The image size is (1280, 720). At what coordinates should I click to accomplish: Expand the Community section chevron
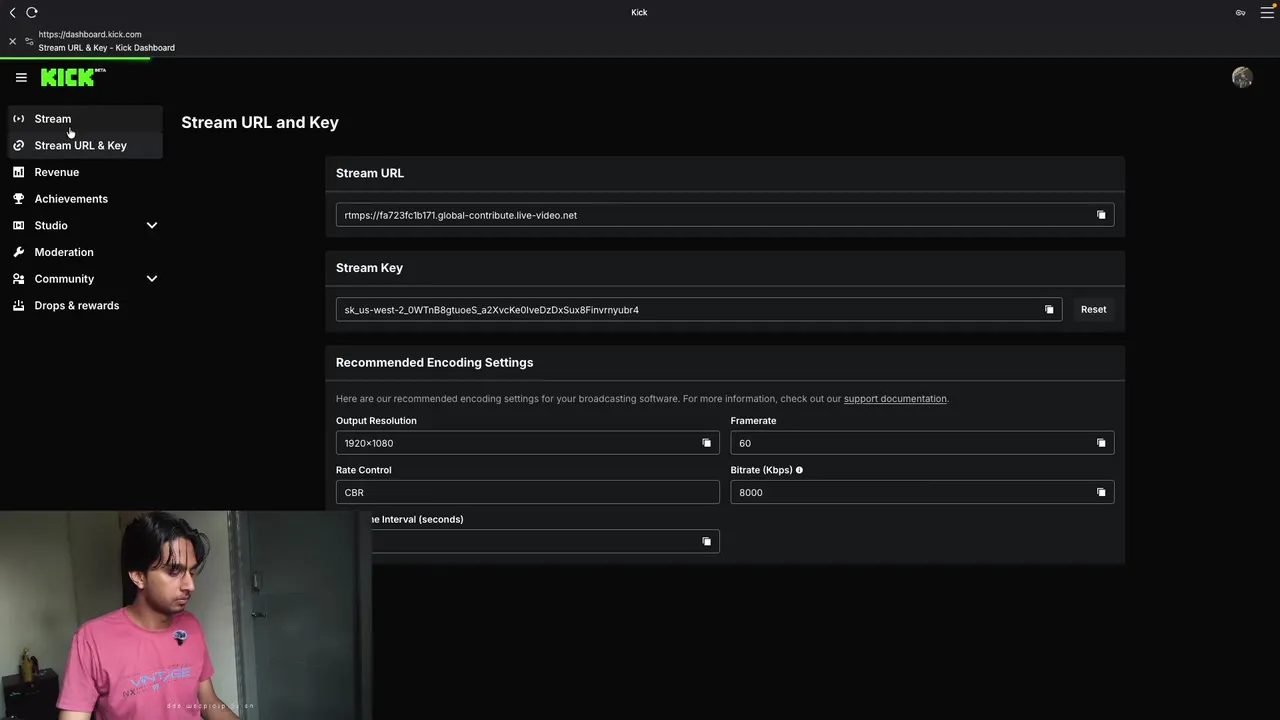(x=152, y=279)
